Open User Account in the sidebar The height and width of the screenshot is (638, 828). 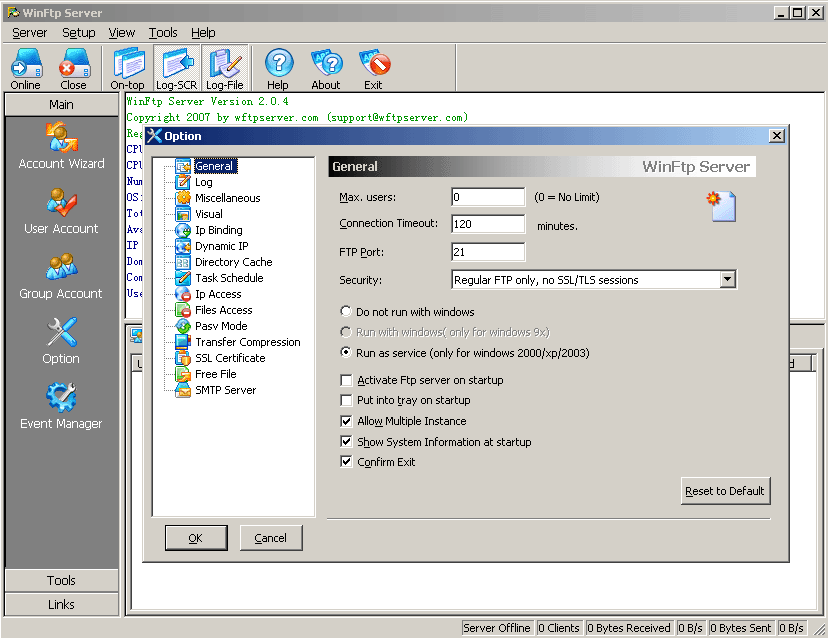(61, 210)
